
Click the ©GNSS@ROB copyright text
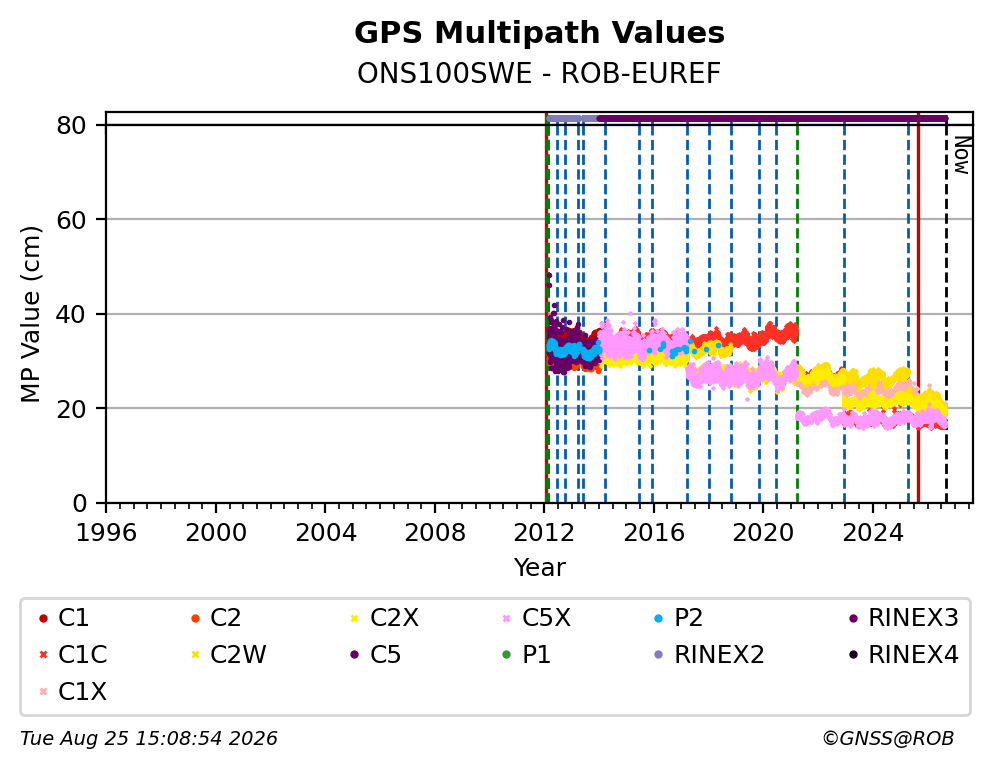(x=888, y=738)
